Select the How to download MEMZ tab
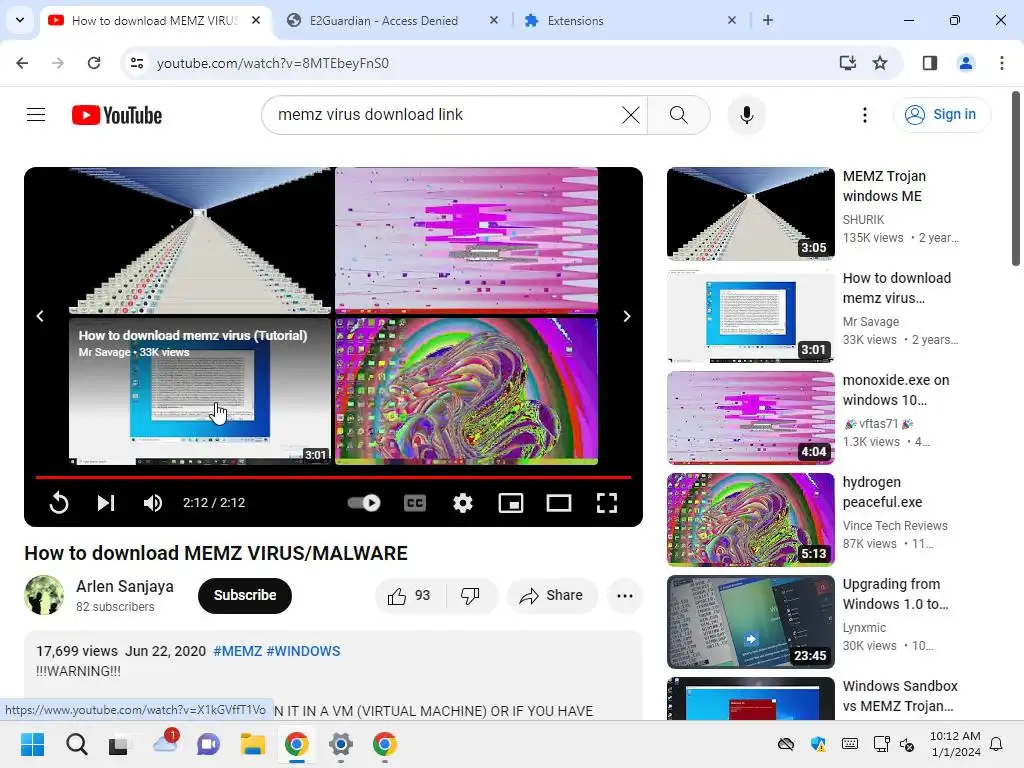1024x768 pixels. (x=157, y=20)
